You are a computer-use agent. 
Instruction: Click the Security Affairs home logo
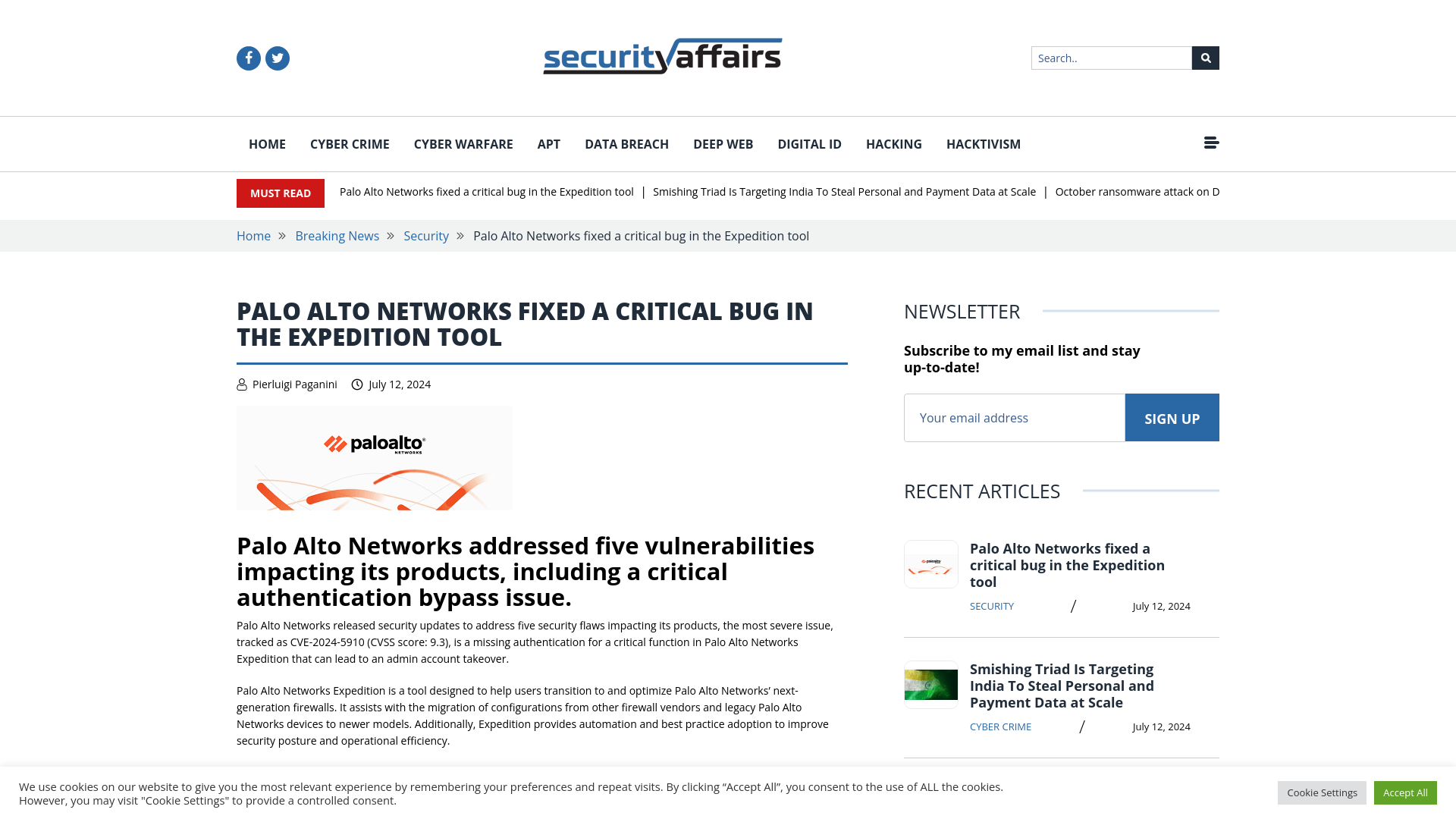(662, 56)
